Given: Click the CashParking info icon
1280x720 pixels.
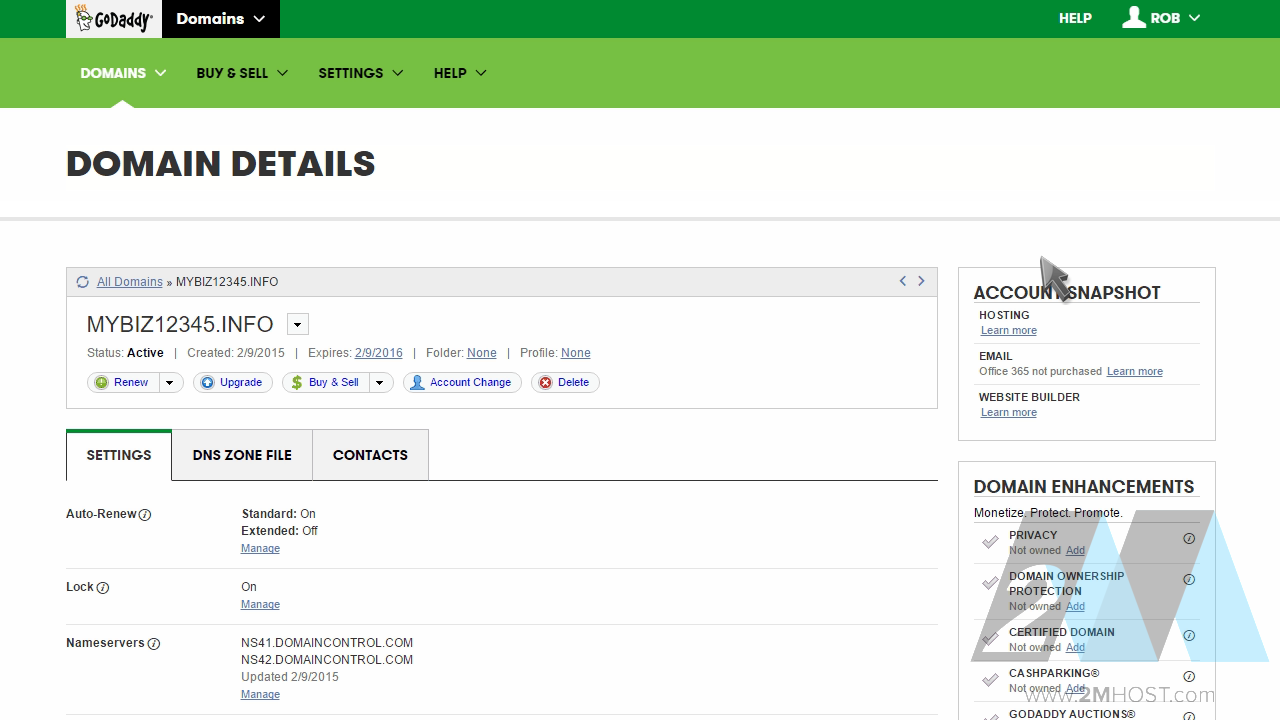Looking at the screenshot, I should [x=1189, y=676].
